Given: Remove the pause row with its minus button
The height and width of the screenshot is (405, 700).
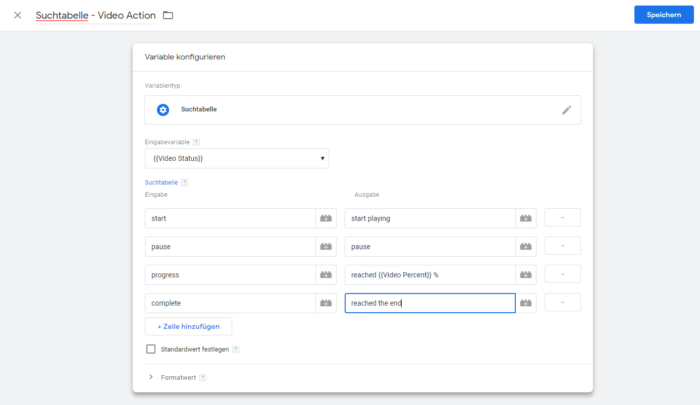Looking at the screenshot, I should click(x=562, y=246).
